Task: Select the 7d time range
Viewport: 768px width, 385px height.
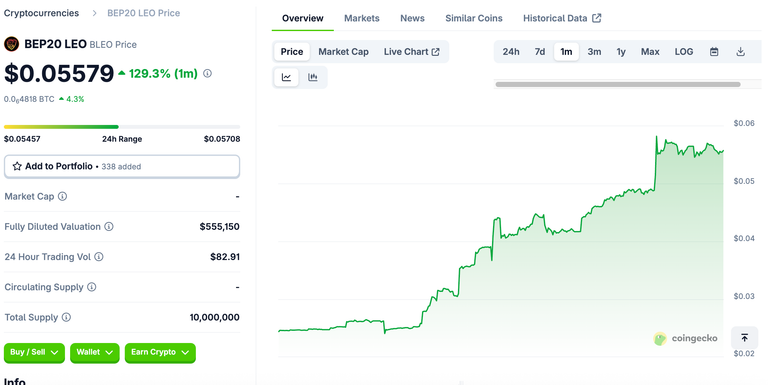Action: pos(540,51)
